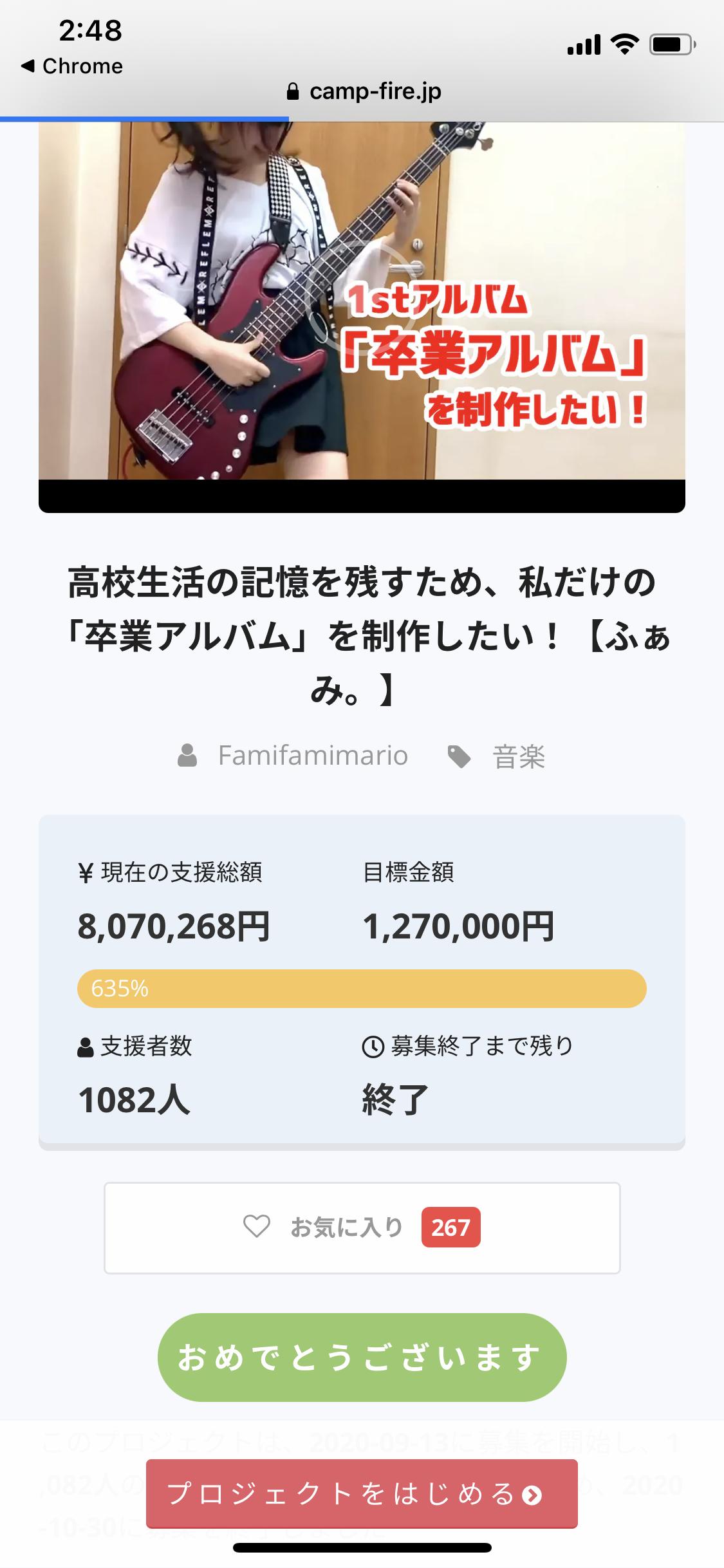Toggle the お気に入り favorite button
This screenshot has height=1568, width=724.
[x=362, y=1227]
